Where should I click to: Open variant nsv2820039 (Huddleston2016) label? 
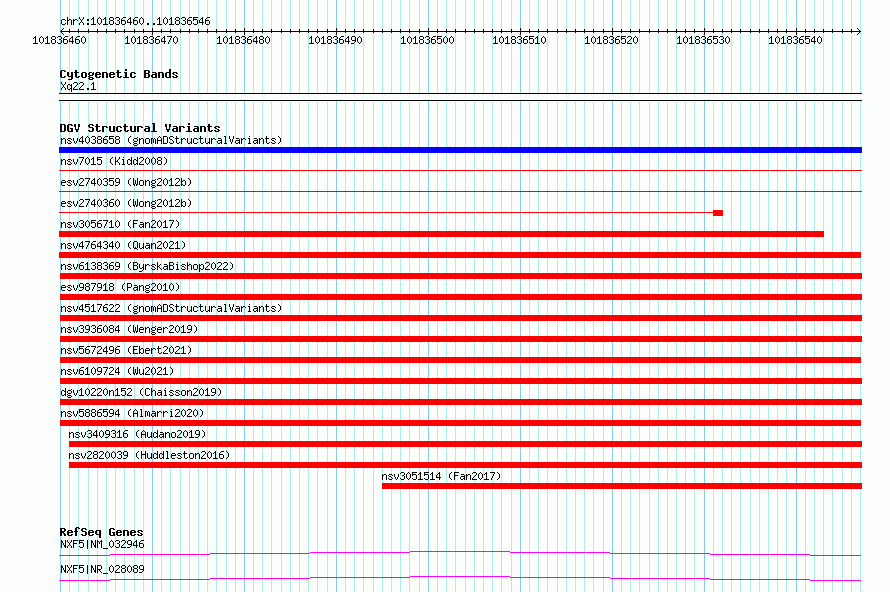pos(149,455)
